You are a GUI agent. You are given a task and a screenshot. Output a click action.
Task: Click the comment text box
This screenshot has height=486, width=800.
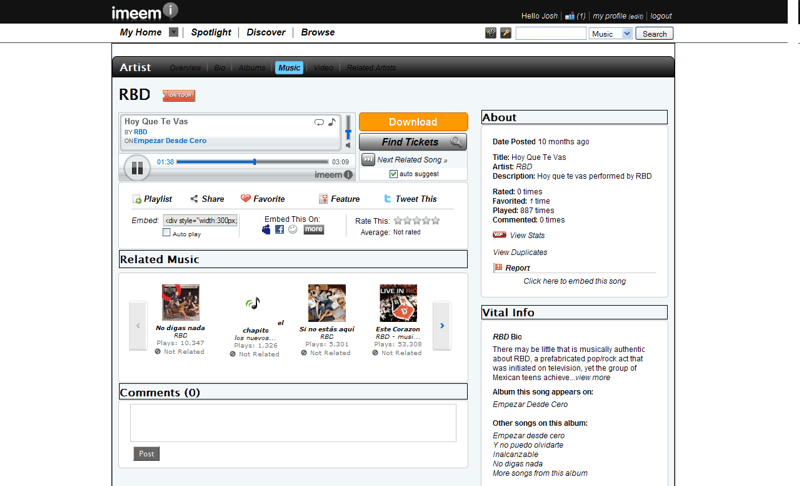point(293,423)
